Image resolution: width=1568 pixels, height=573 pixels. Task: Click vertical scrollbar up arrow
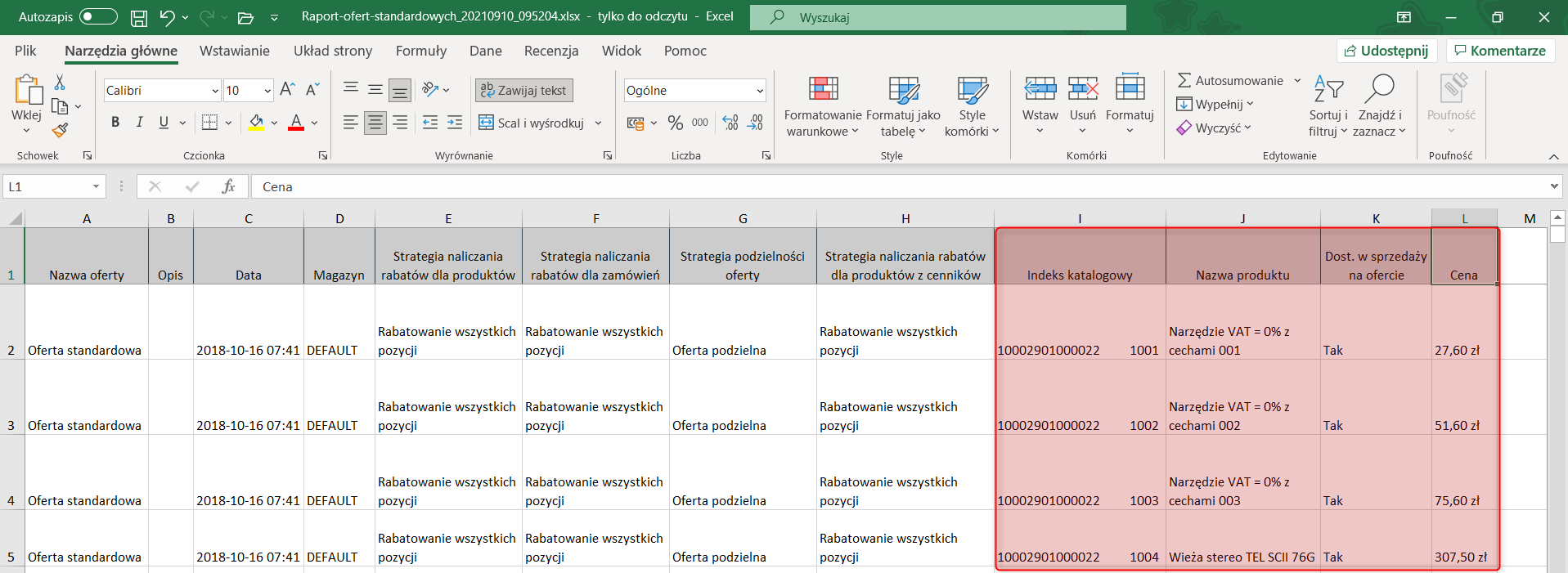coord(1557,217)
